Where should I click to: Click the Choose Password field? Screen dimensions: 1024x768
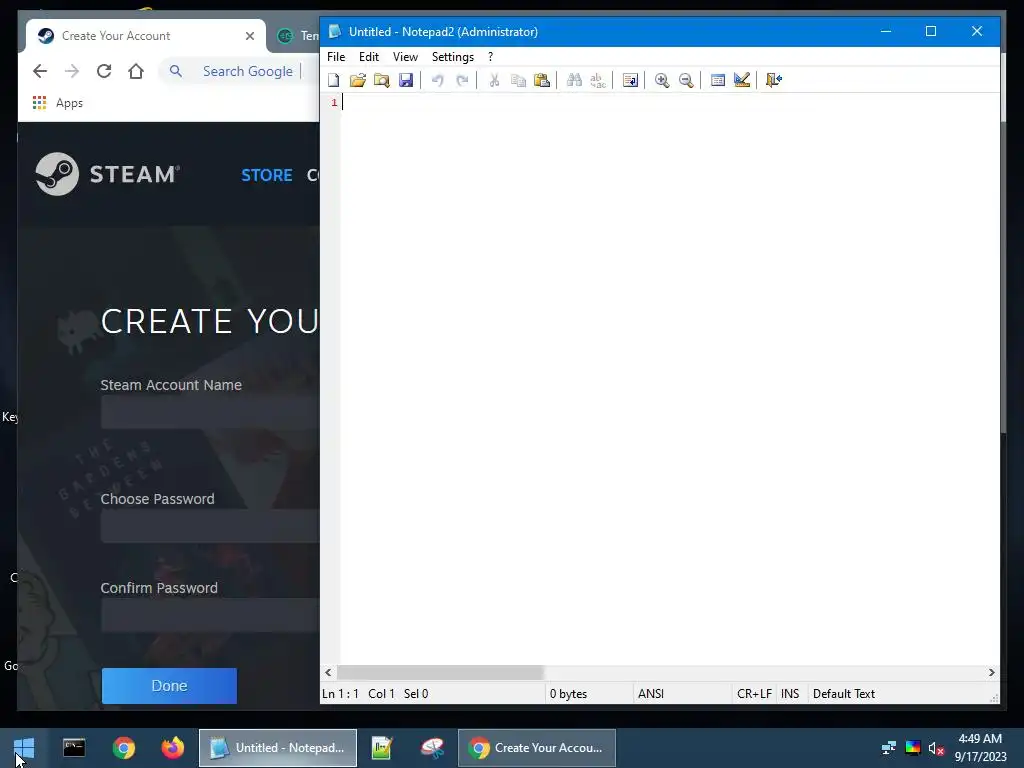click(x=210, y=526)
